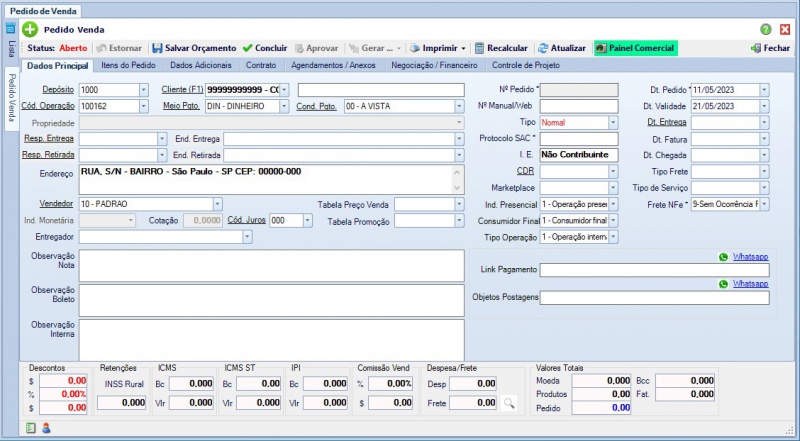This screenshot has width=800, height=441.
Task: Open the Negociação / Financeiro tab
Action: (432, 66)
